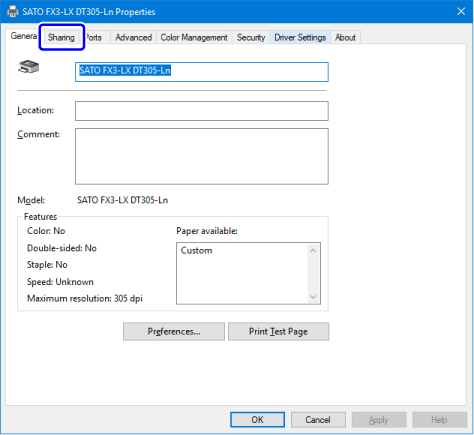The height and width of the screenshot is (435, 474).
Task: Click the printer icon in title bar
Action: [x=13, y=12]
